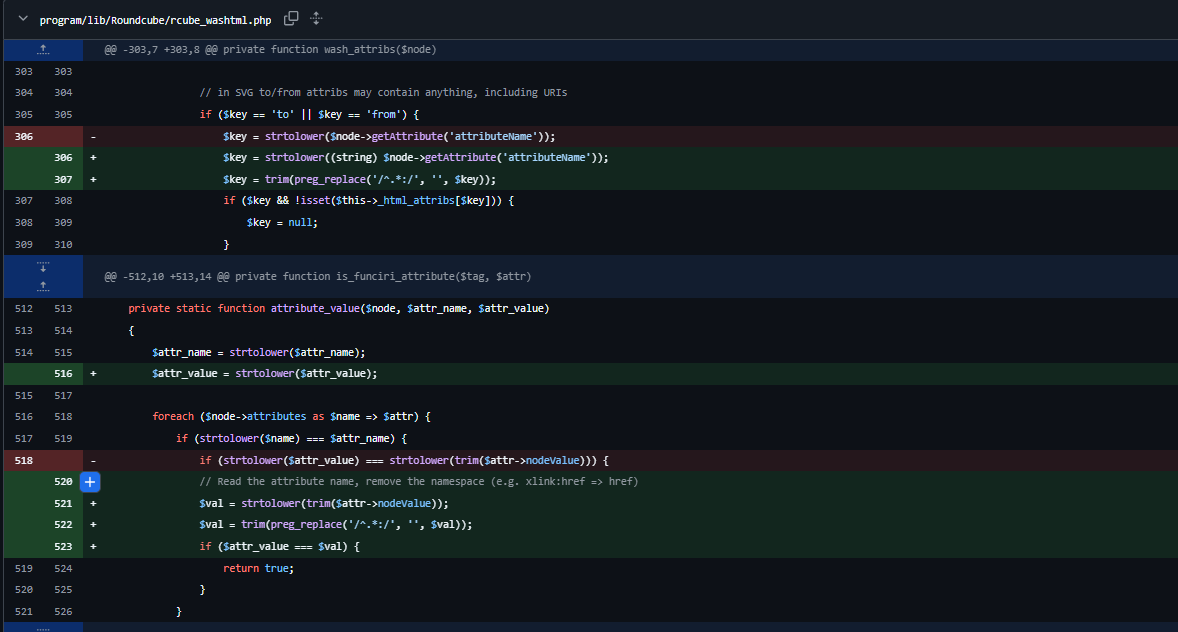This screenshot has width=1178, height=632.
Task: Click the new line number 516
Action: click(x=62, y=373)
